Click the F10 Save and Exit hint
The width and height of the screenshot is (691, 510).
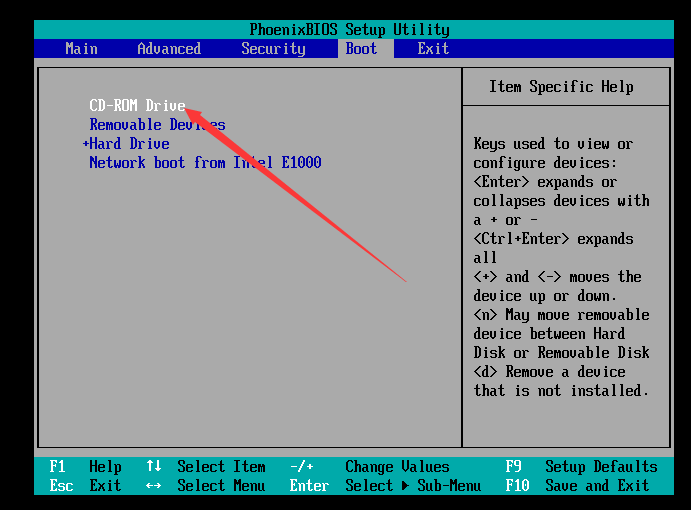click(x=577, y=486)
